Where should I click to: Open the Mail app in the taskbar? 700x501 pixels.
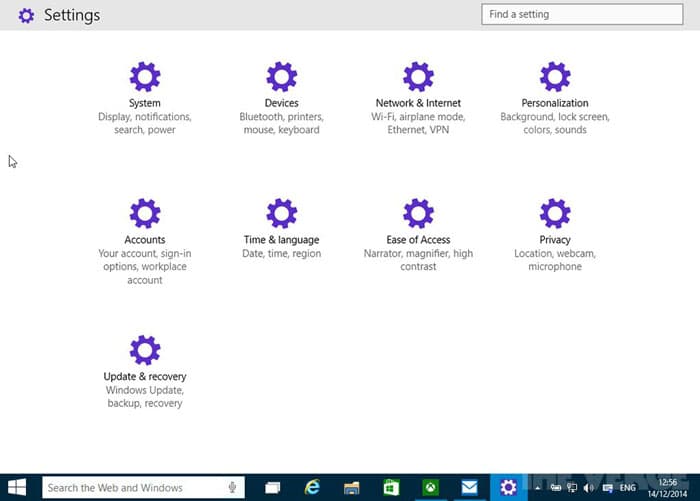coord(469,487)
